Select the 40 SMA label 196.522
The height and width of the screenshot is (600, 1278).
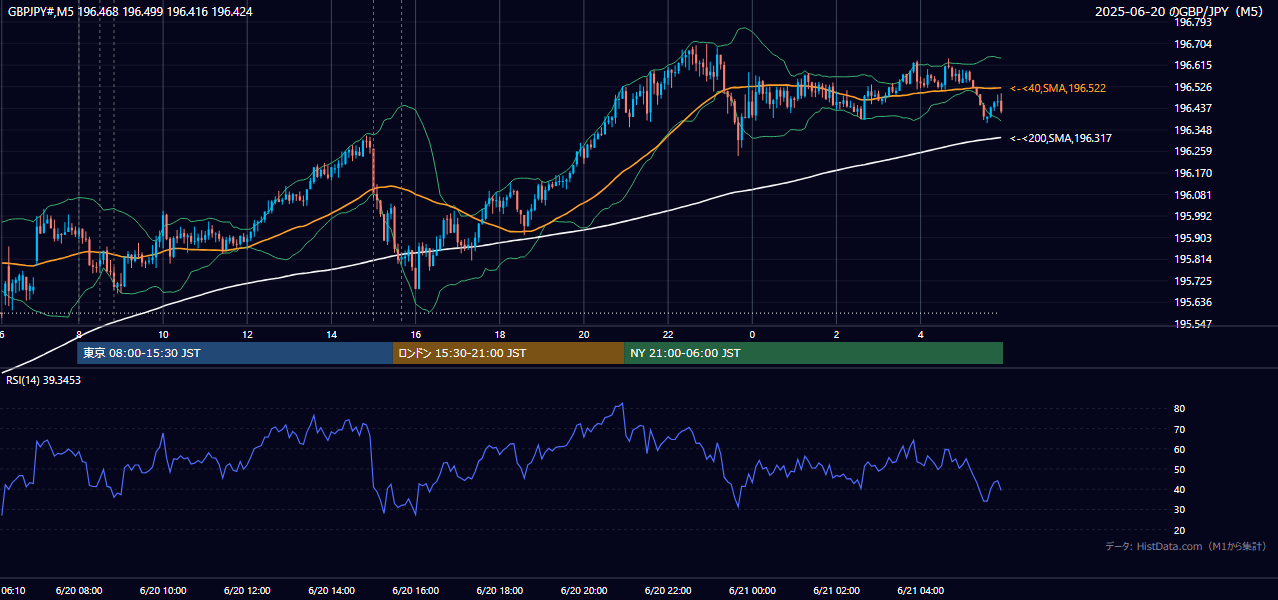(x=1058, y=88)
